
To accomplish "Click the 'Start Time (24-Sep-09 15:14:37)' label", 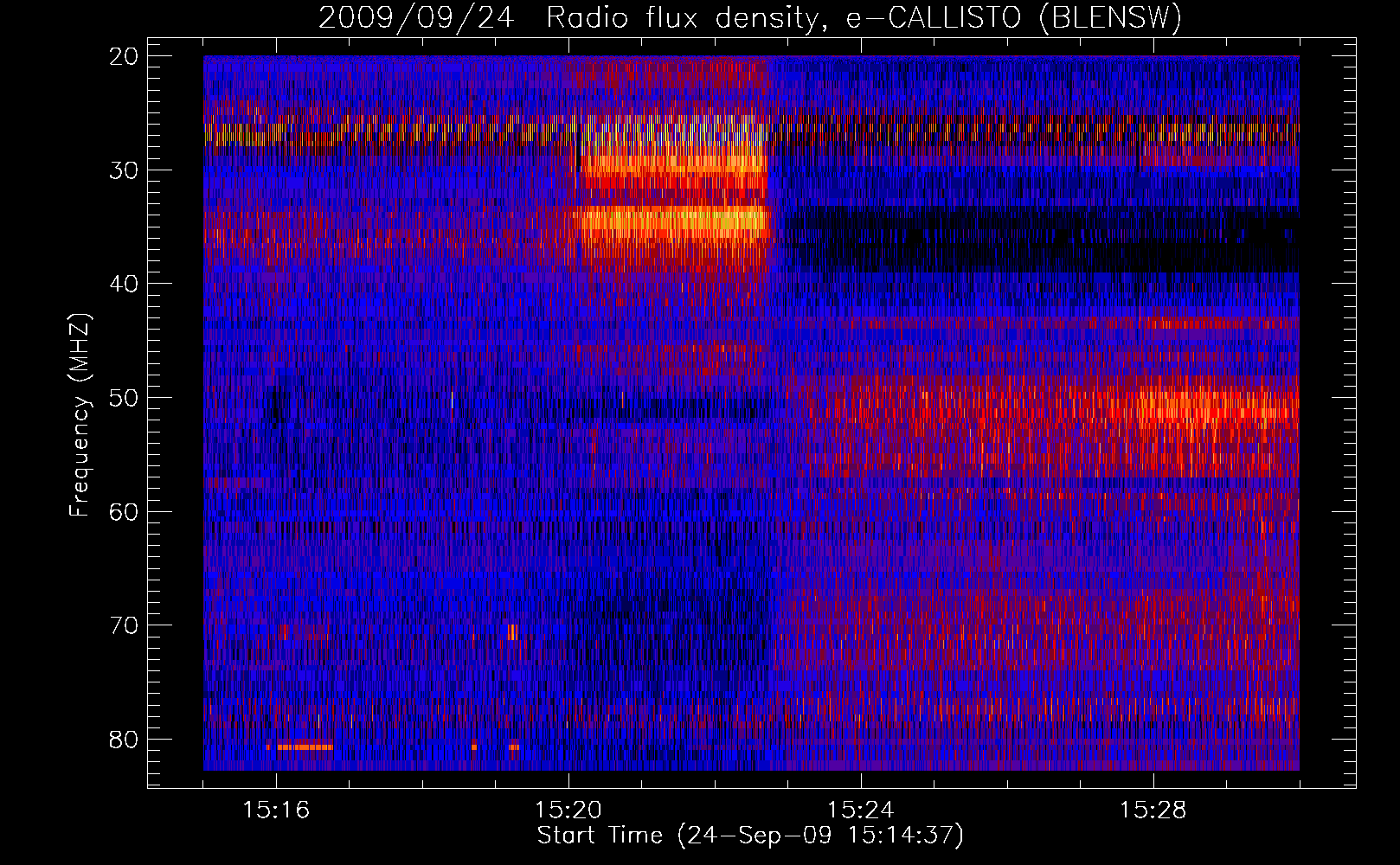I will click(x=750, y=836).
